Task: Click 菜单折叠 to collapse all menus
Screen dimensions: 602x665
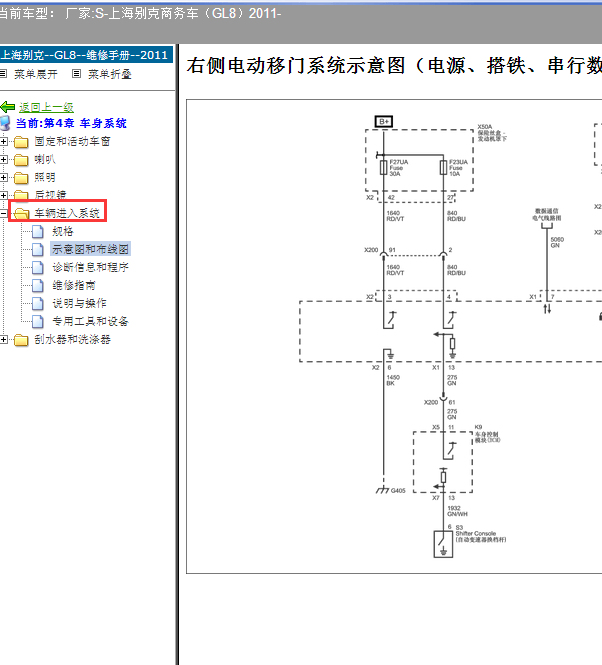Action: (110, 74)
